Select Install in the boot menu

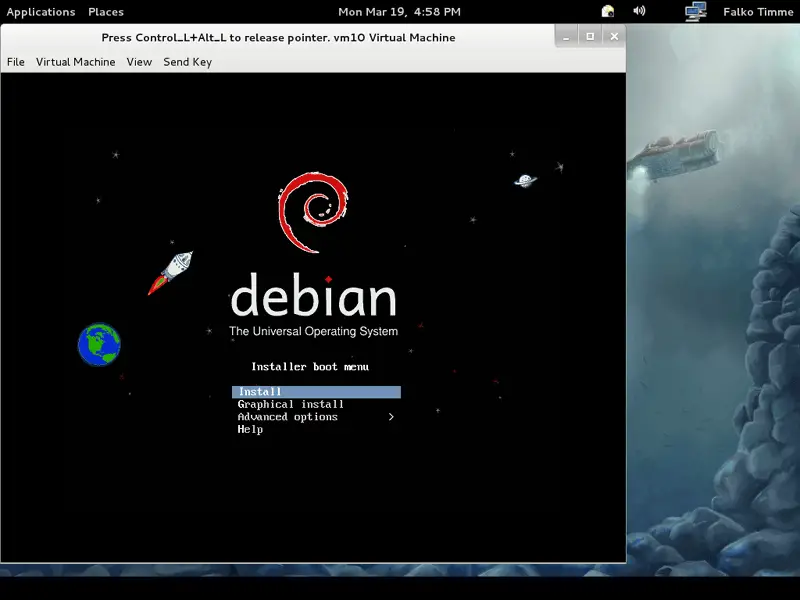(316, 392)
